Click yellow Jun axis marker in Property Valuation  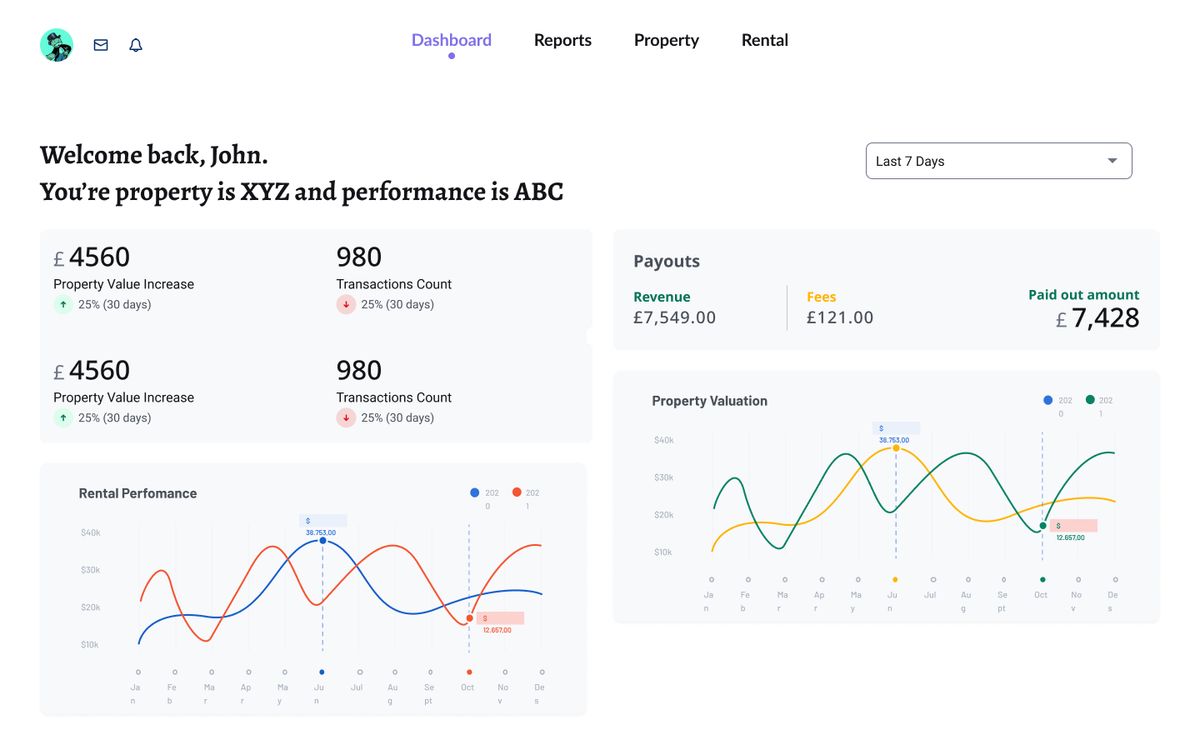tap(895, 579)
